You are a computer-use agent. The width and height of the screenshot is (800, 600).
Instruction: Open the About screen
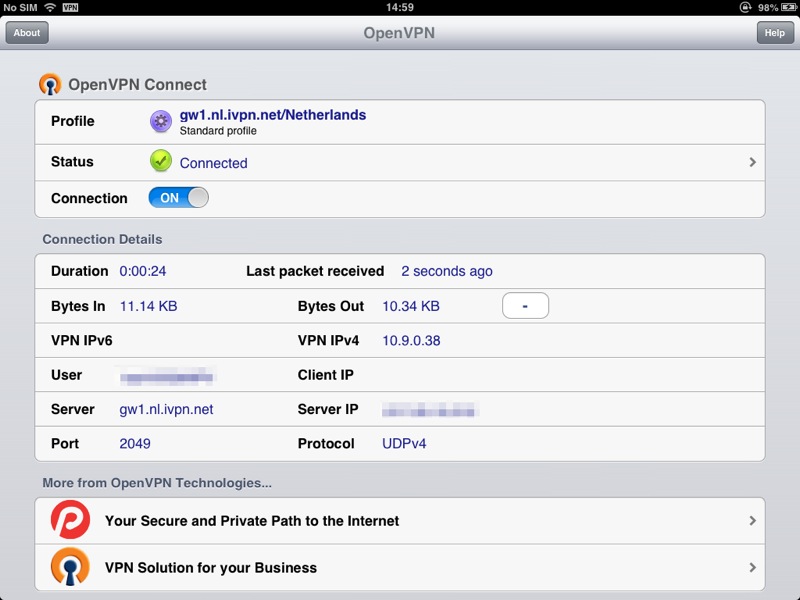[27, 33]
